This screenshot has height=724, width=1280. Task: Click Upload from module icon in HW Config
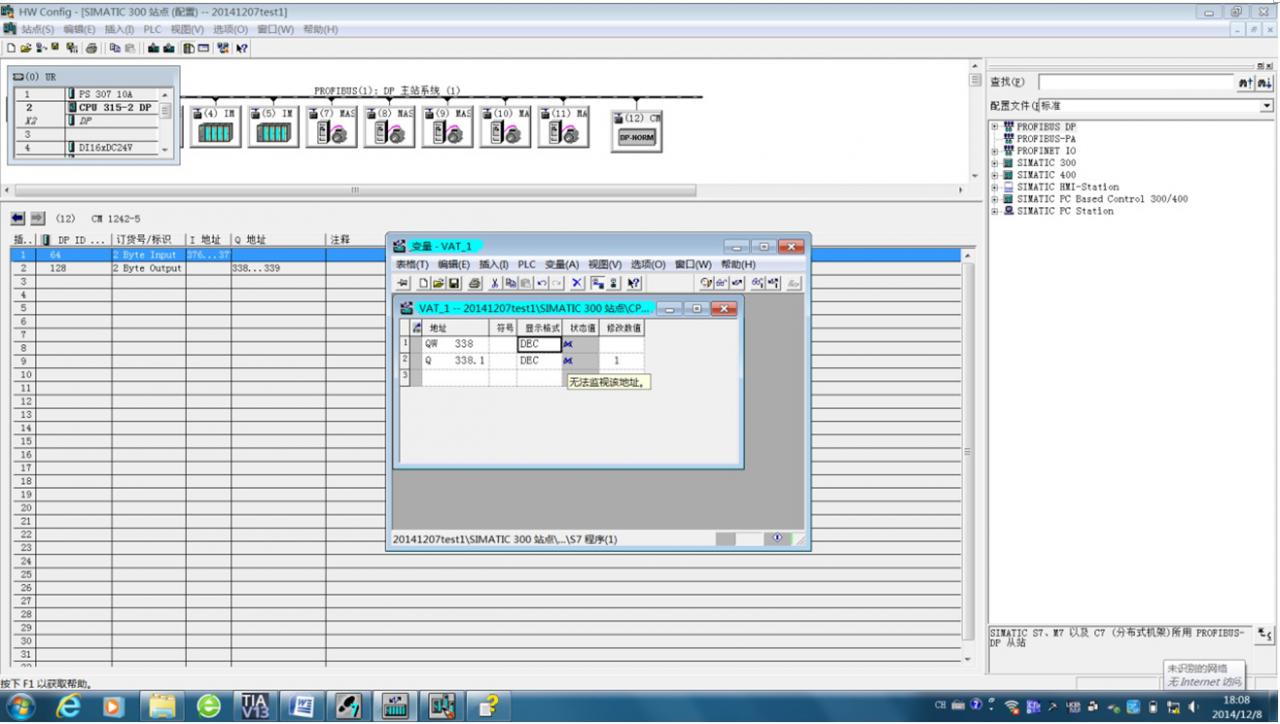click(168, 47)
